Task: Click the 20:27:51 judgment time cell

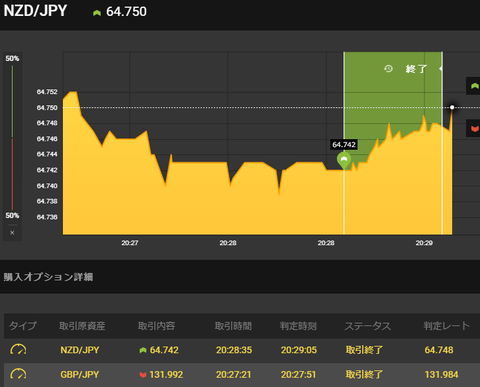Action: point(298,375)
